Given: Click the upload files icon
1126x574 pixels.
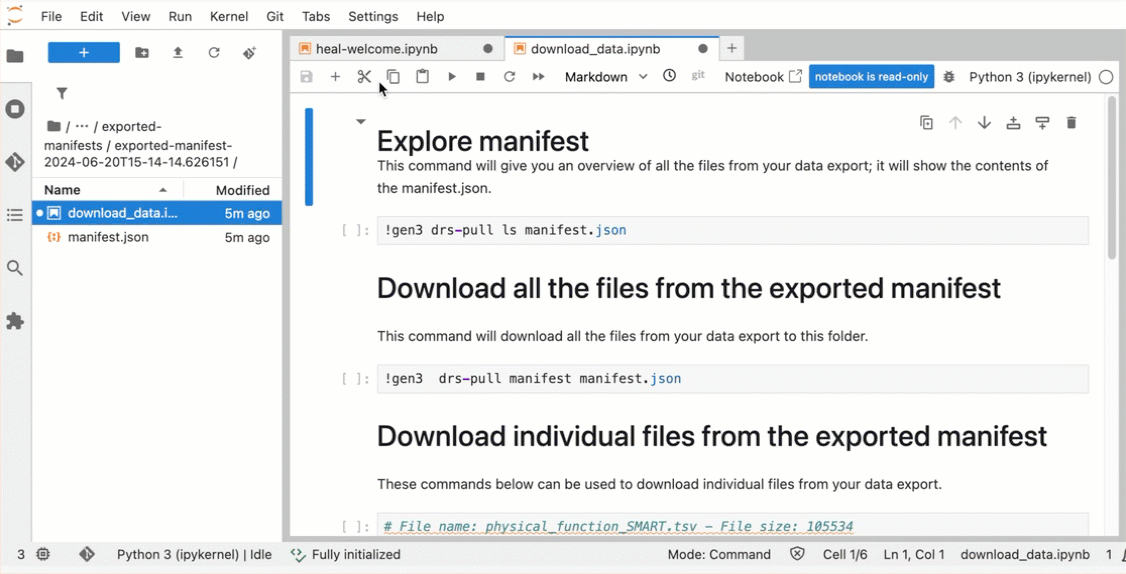Looking at the screenshot, I should [x=177, y=52].
